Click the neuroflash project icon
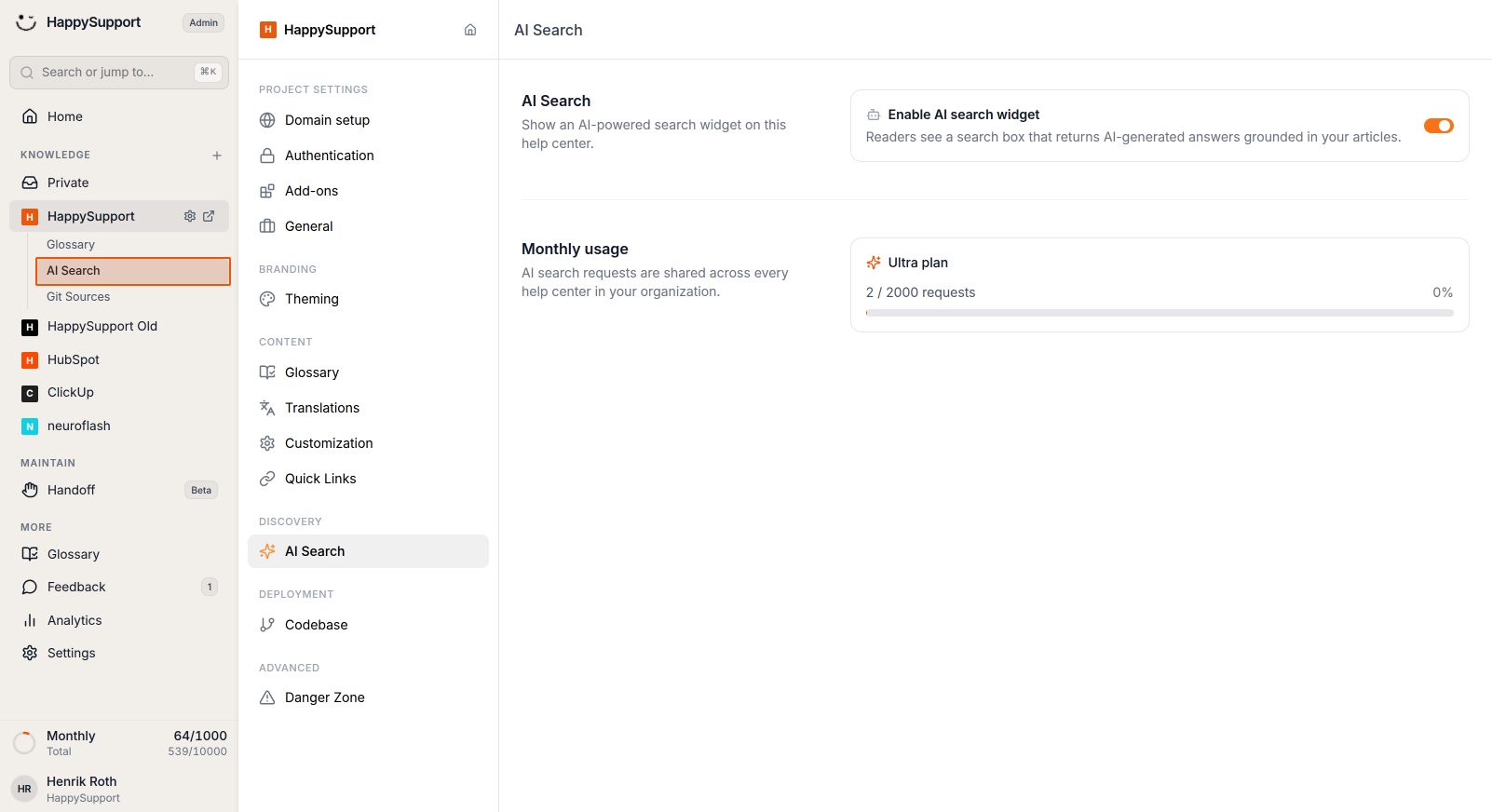 pos(30,426)
